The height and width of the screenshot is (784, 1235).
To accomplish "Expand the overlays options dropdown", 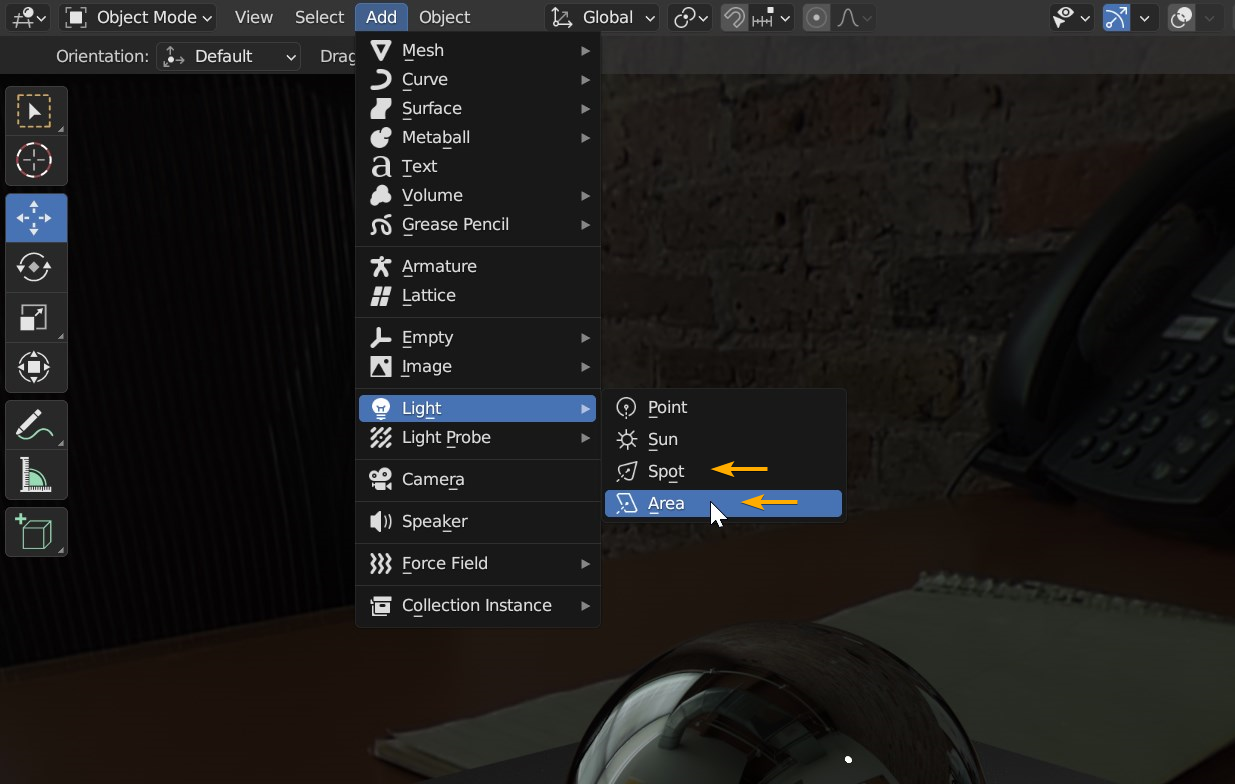I will point(1209,17).
